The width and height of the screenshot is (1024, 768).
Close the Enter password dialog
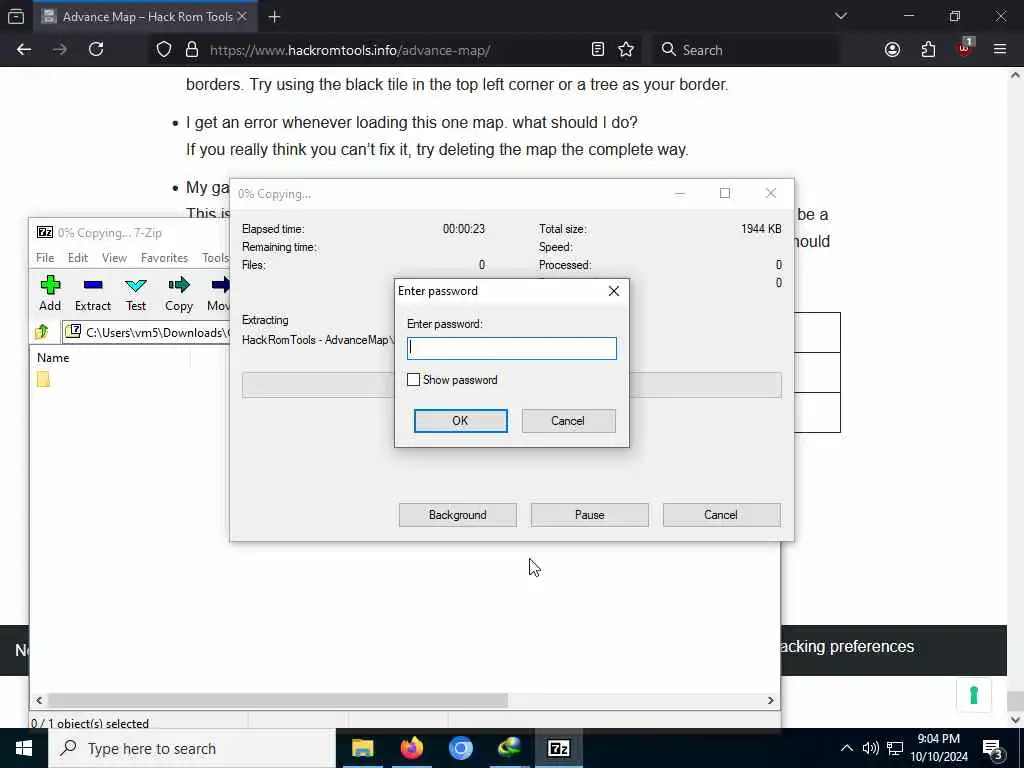614,291
